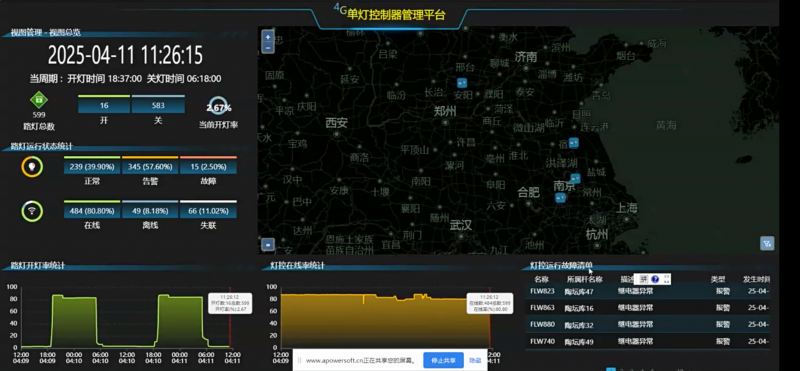
Task: Open the 239 (39.90%) 正常 tile
Action: pos(92,166)
